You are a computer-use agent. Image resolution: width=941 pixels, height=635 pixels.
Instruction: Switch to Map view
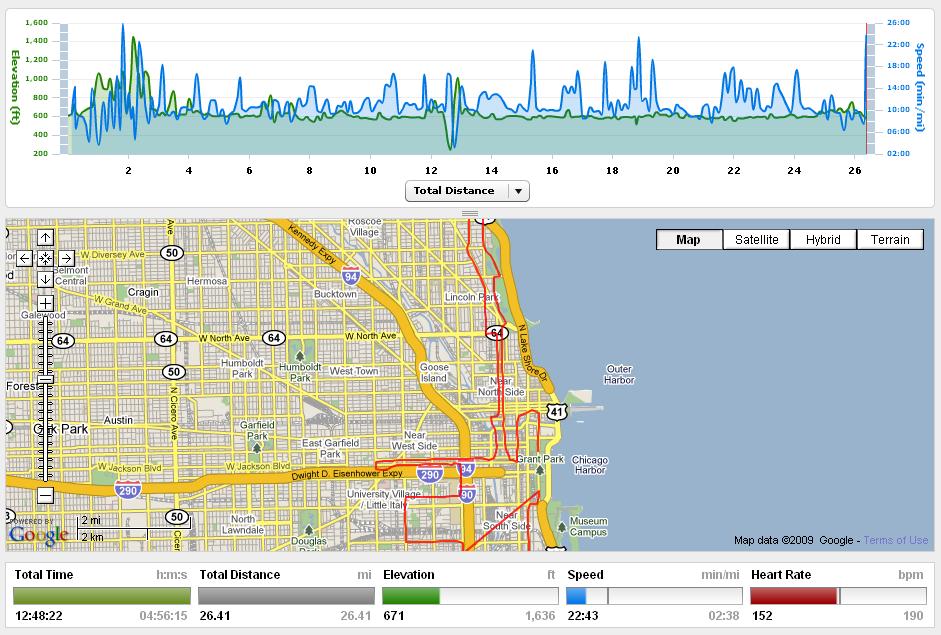point(689,240)
